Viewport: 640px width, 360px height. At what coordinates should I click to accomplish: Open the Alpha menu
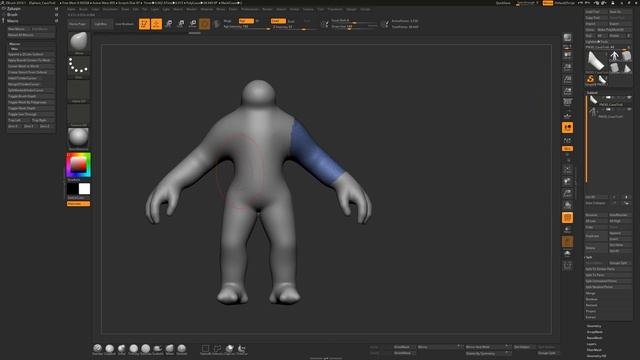click(x=71, y=9)
